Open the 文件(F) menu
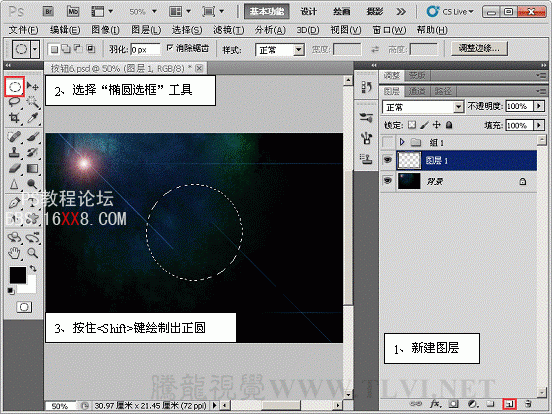552x414 pixels. coord(23,30)
